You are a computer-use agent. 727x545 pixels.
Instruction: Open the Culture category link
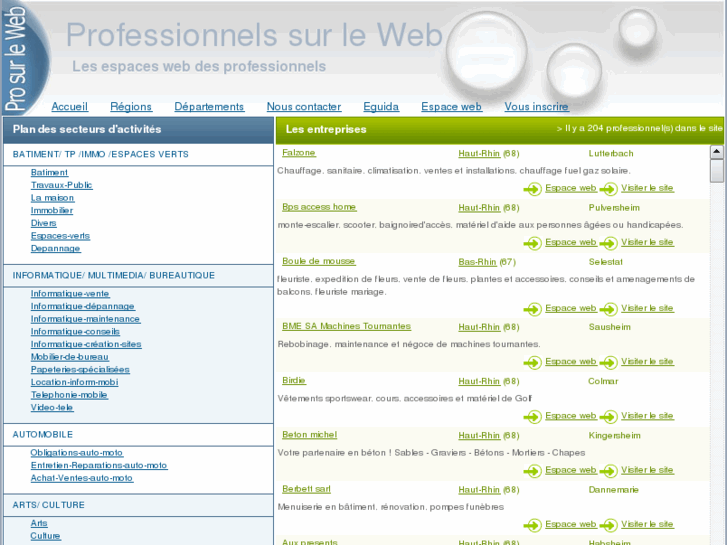(45, 536)
